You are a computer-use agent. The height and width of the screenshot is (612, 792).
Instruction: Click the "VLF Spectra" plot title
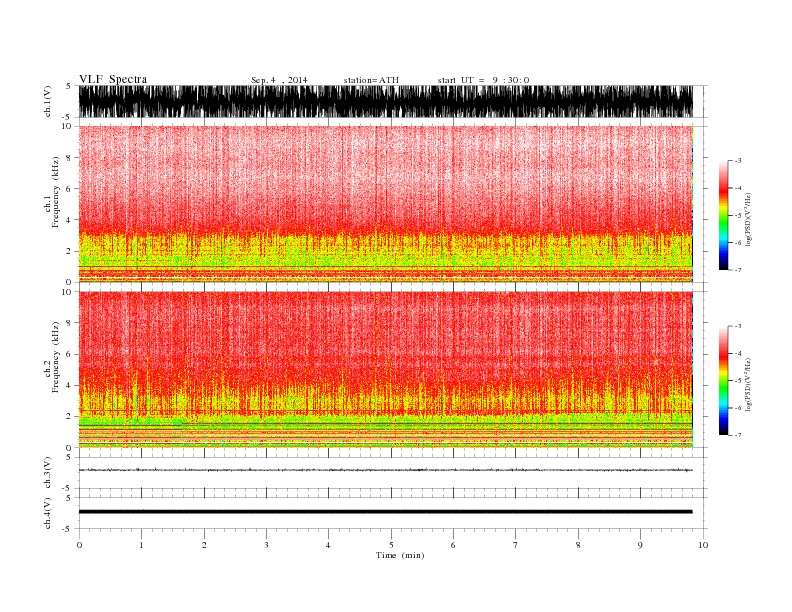point(113,79)
